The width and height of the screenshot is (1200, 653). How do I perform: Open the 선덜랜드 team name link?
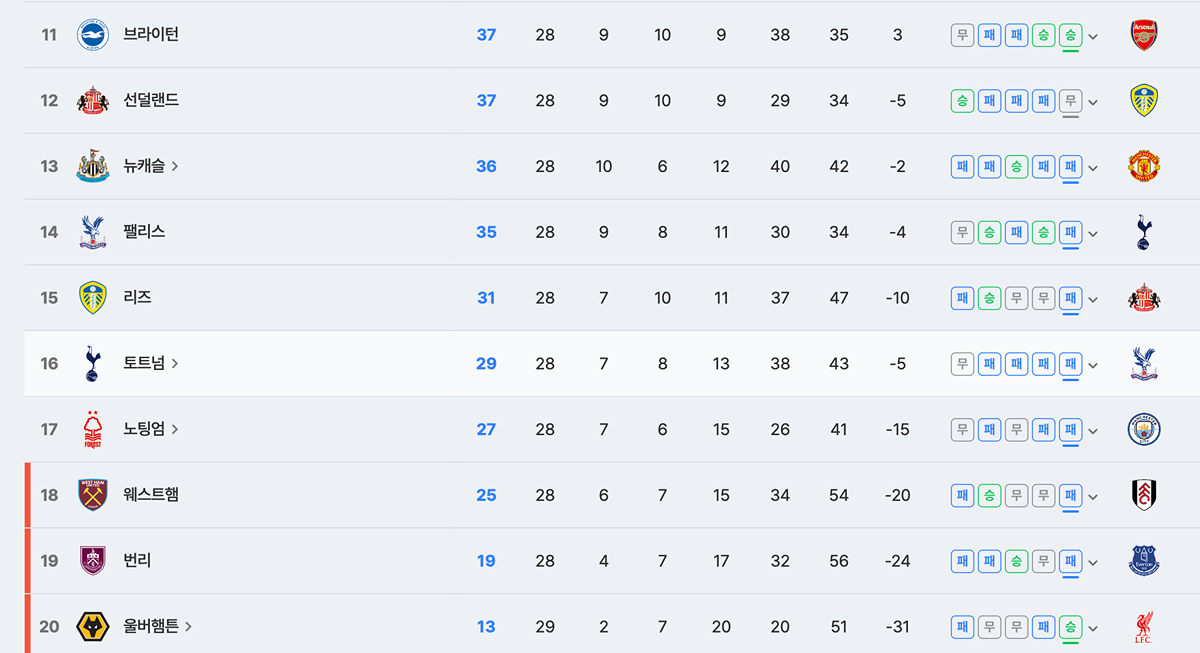coord(151,100)
